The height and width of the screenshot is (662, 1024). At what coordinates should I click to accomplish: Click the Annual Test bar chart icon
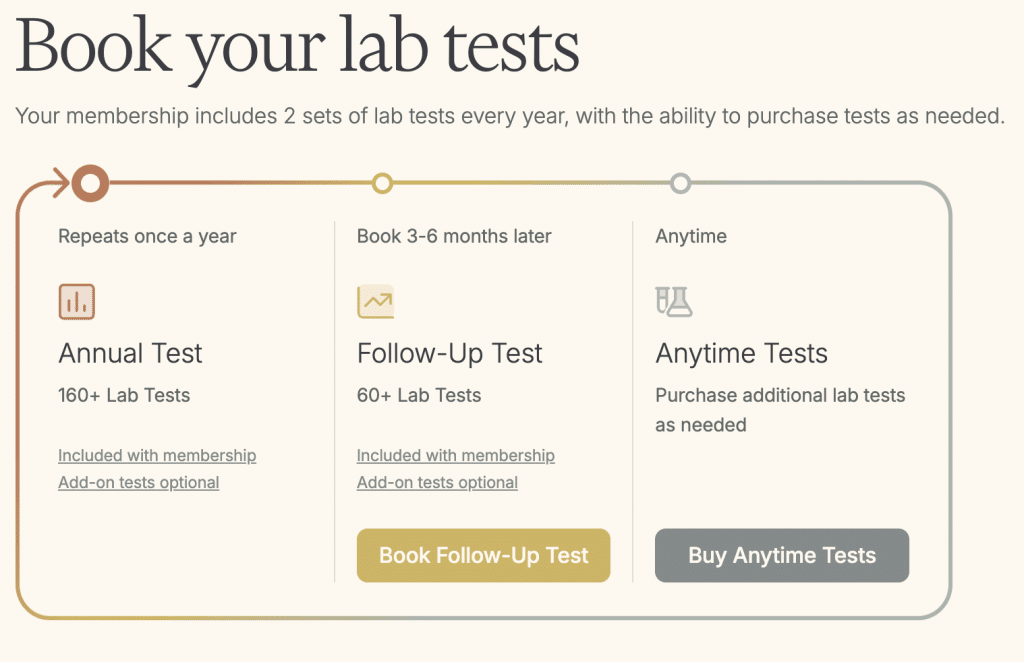[77, 301]
